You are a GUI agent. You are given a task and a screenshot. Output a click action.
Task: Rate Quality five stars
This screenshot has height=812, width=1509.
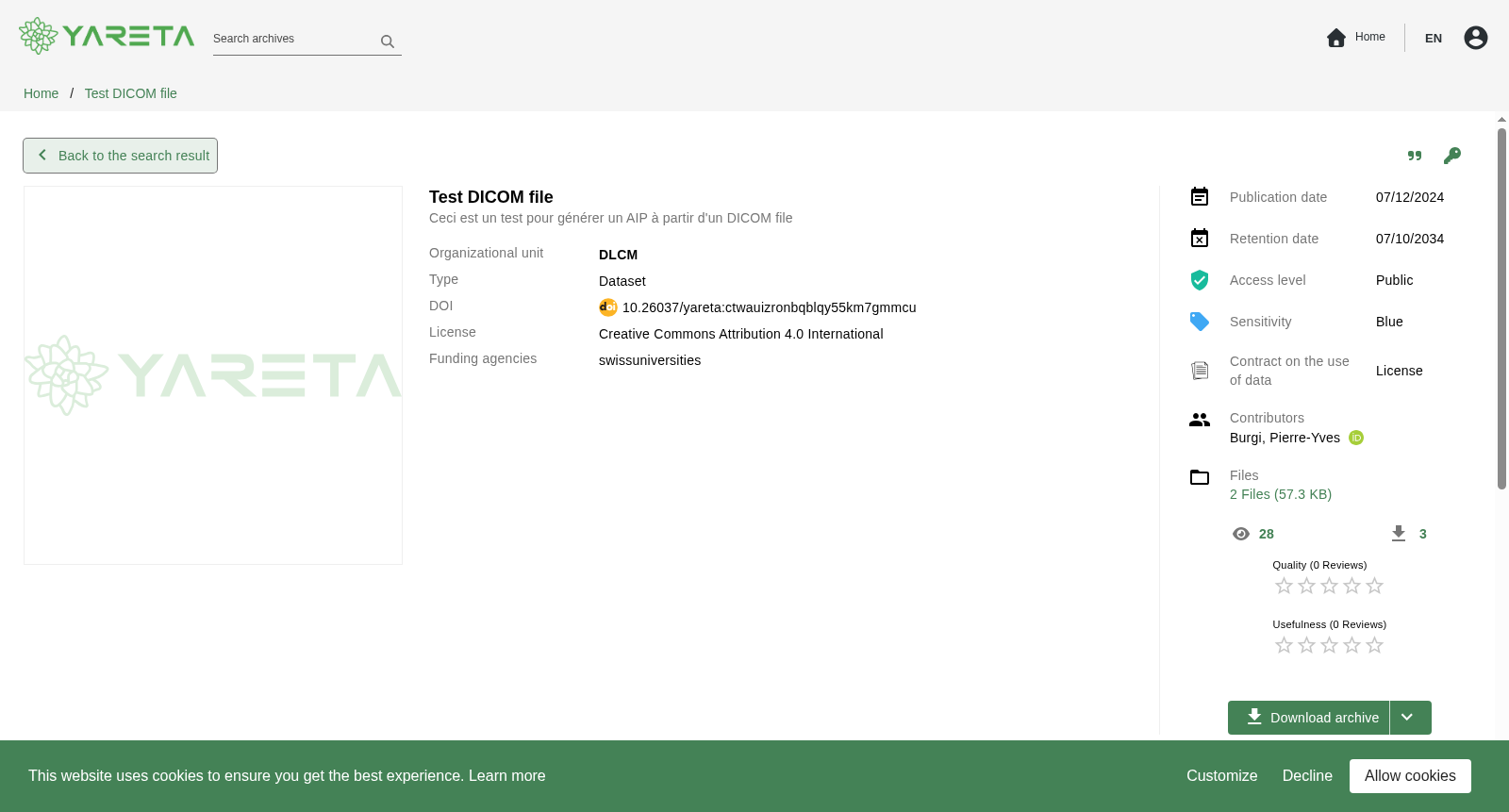point(1374,586)
